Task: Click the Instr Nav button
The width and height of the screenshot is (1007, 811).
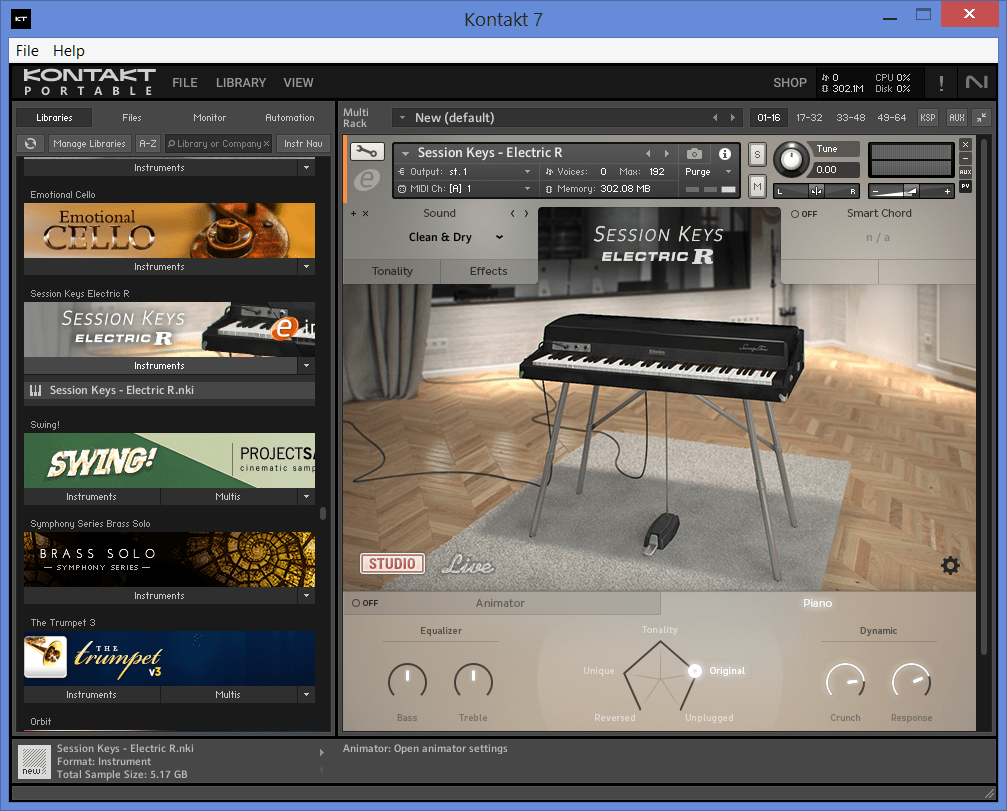Action: [x=303, y=144]
